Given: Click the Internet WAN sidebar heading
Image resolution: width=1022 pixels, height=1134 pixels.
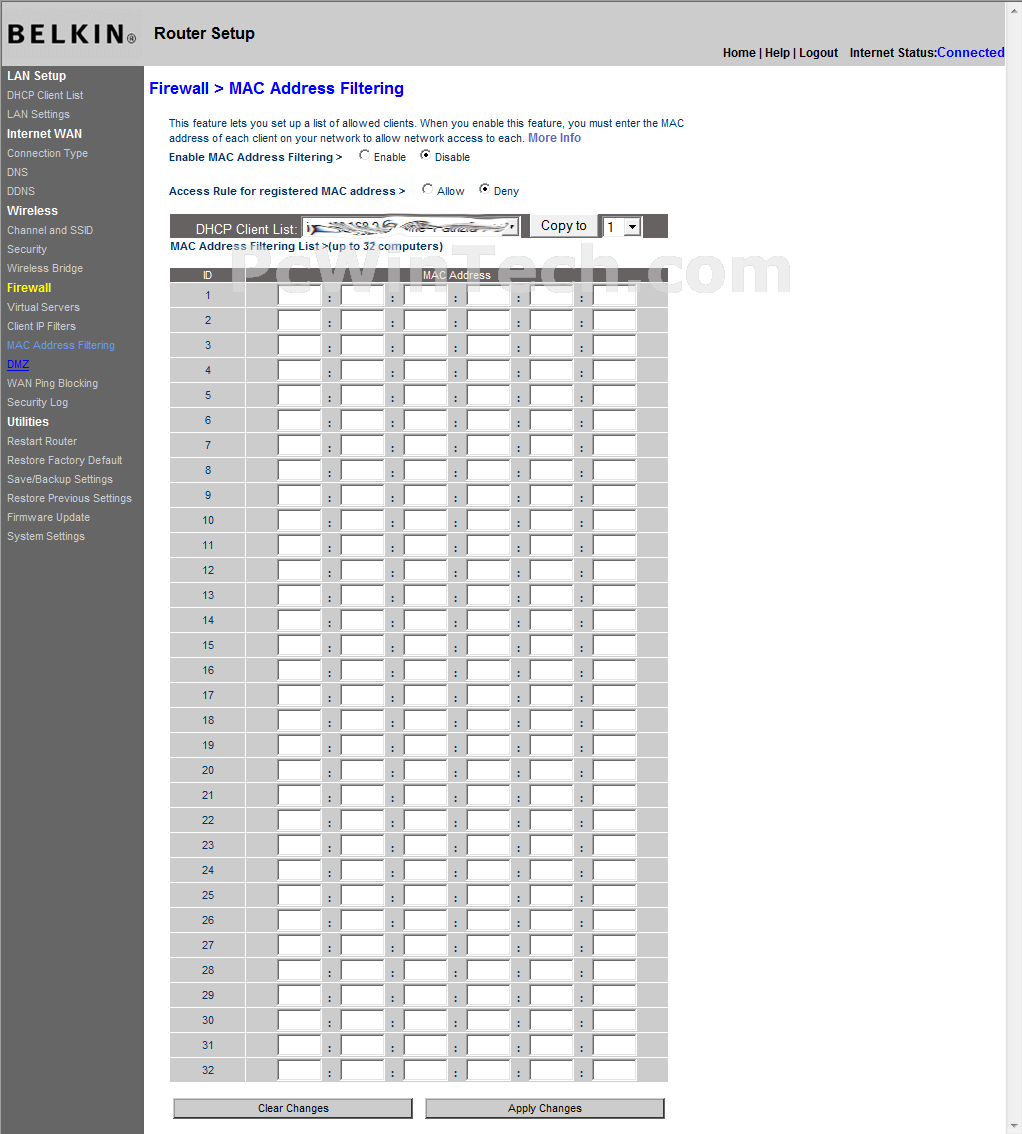Looking at the screenshot, I should pyautogui.click(x=44, y=134).
